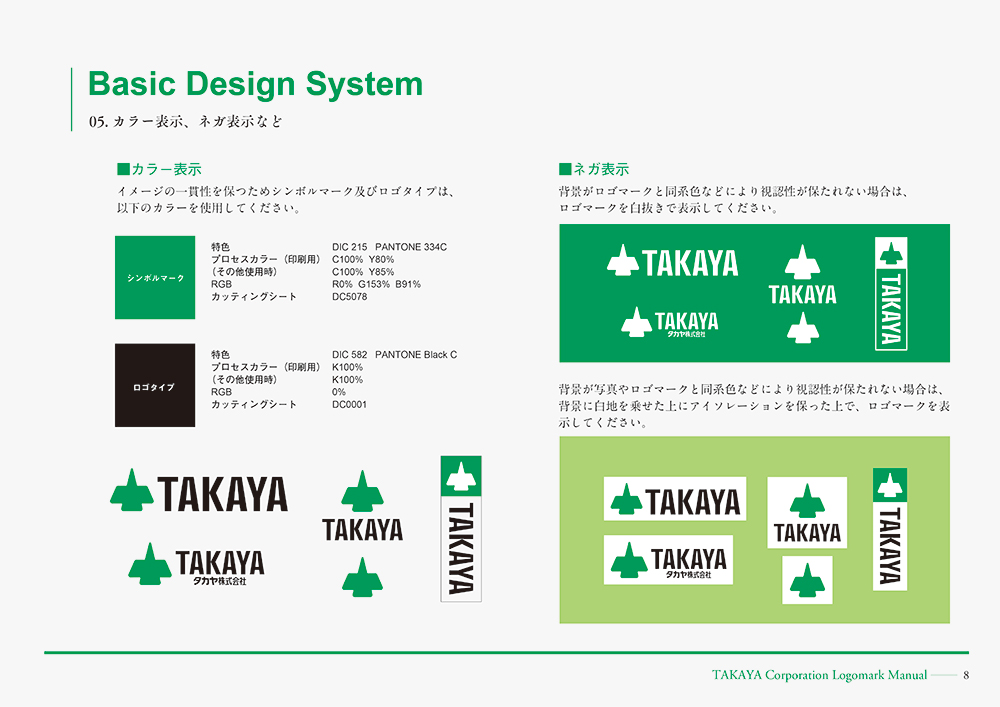Select the green シンボルマーク color swatch
The image size is (1000, 707).
[x=155, y=277]
